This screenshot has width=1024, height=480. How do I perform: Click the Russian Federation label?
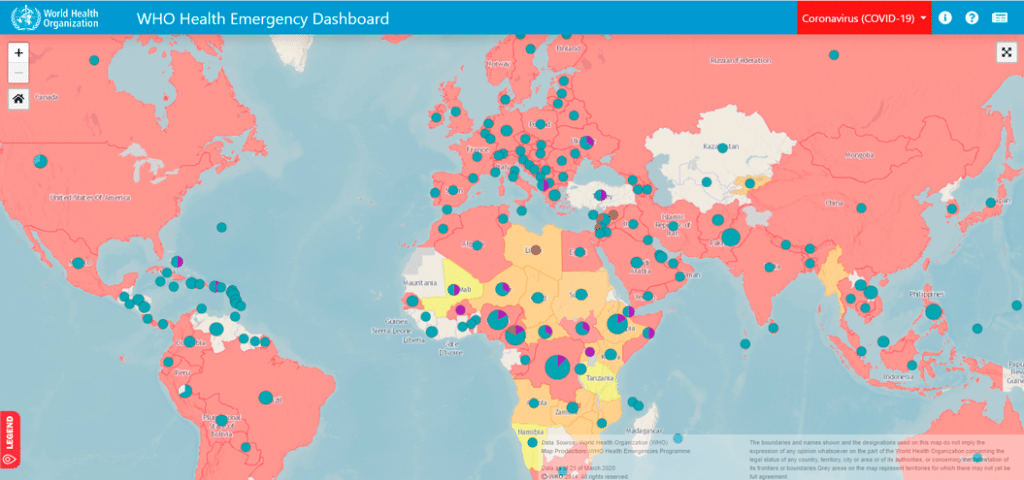pyautogui.click(x=741, y=61)
